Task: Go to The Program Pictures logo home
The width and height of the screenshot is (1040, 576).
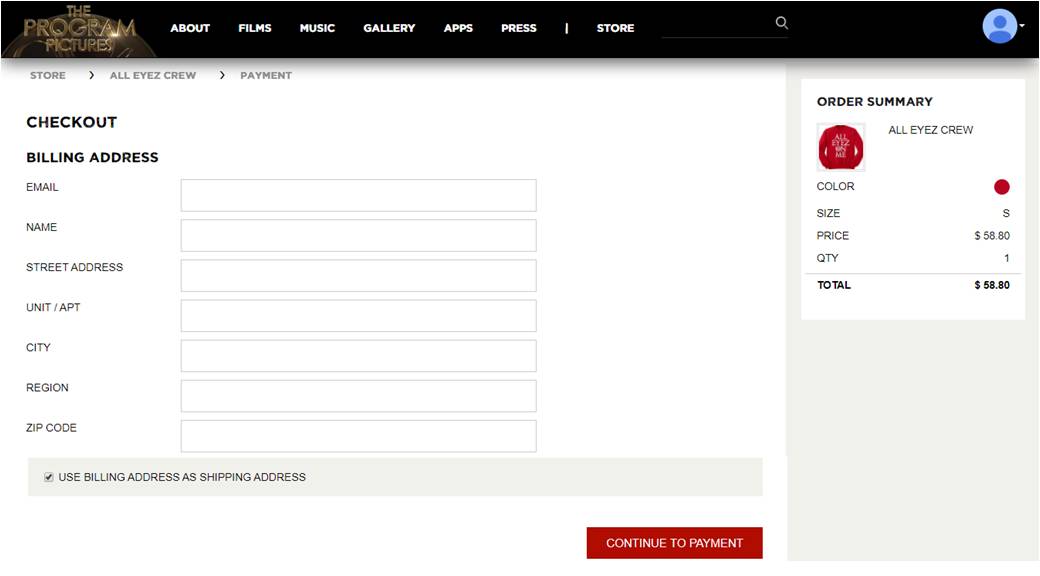Action: pos(80,30)
